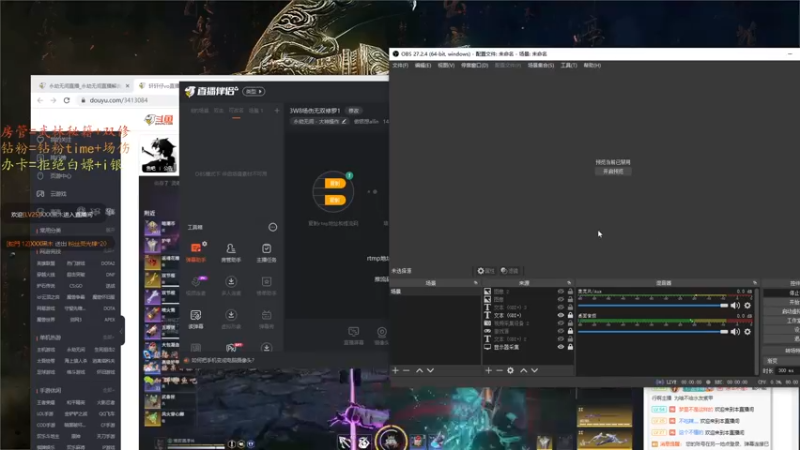Move source up in OBS sources panel
Viewport: 800px width, 450px height.
pyautogui.click(x=523, y=370)
